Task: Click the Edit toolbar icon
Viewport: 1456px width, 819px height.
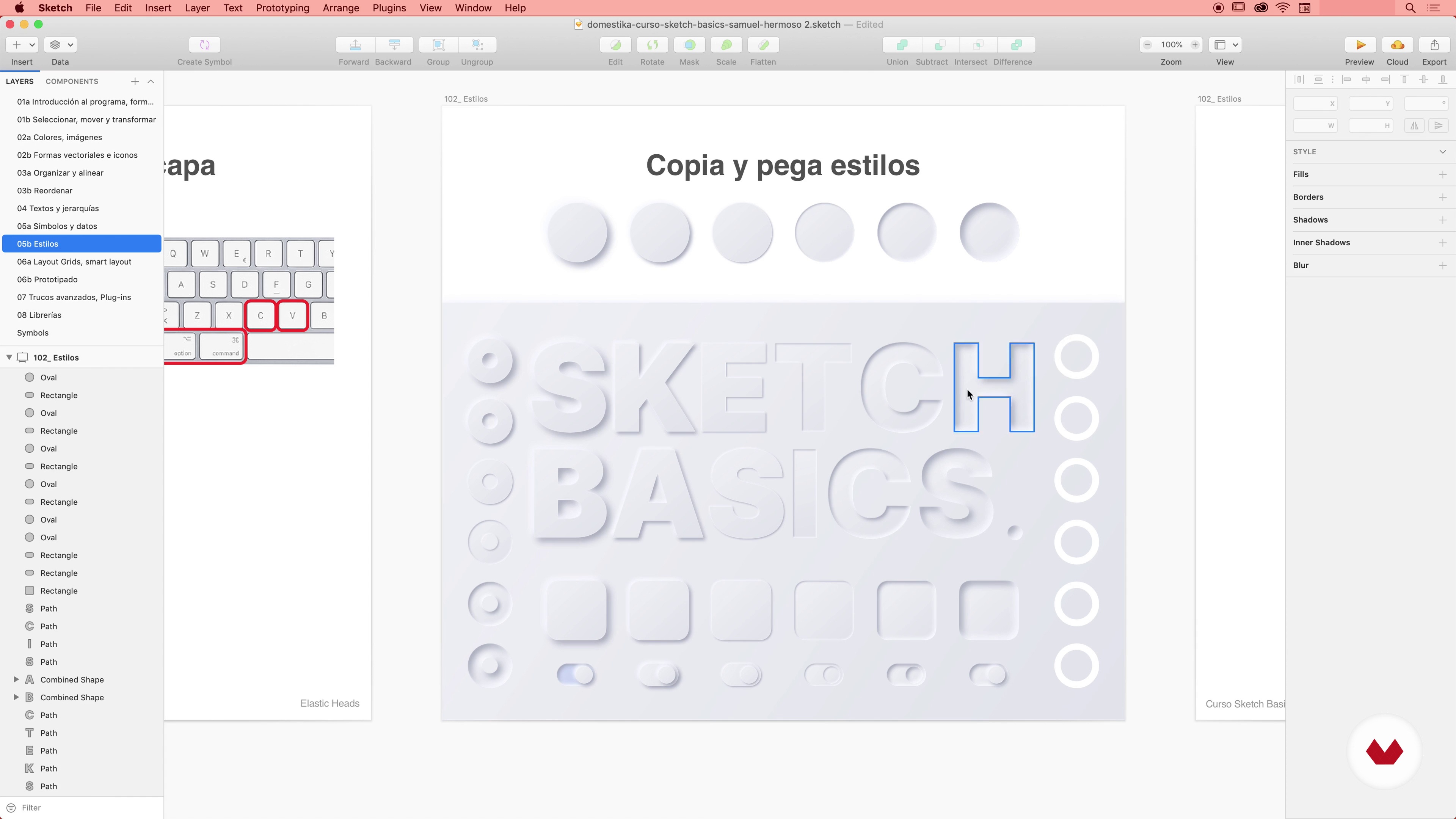Action: click(x=615, y=45)
